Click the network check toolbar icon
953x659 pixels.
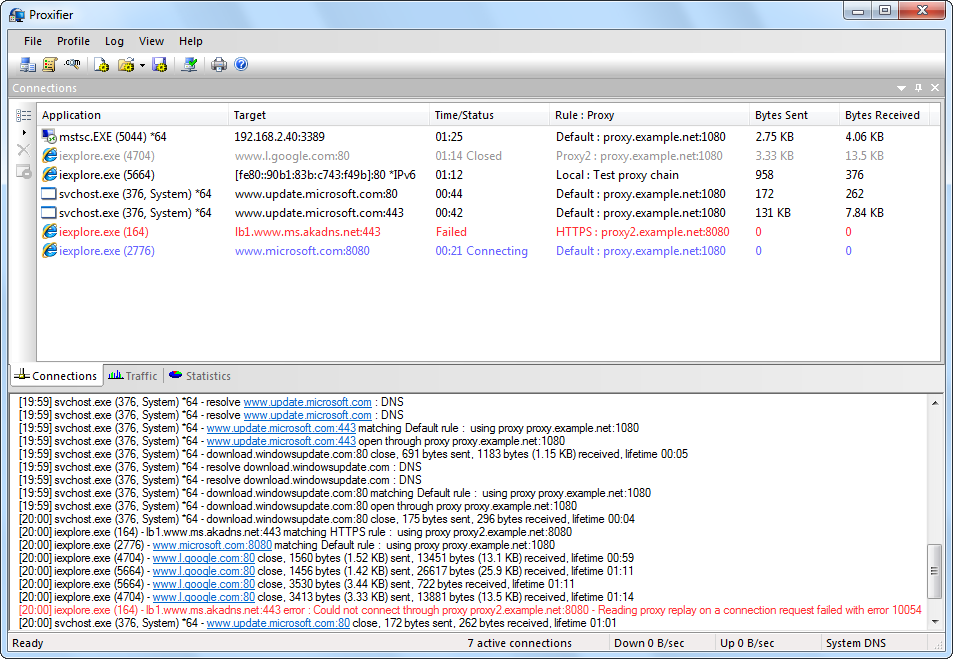[189, 65]
